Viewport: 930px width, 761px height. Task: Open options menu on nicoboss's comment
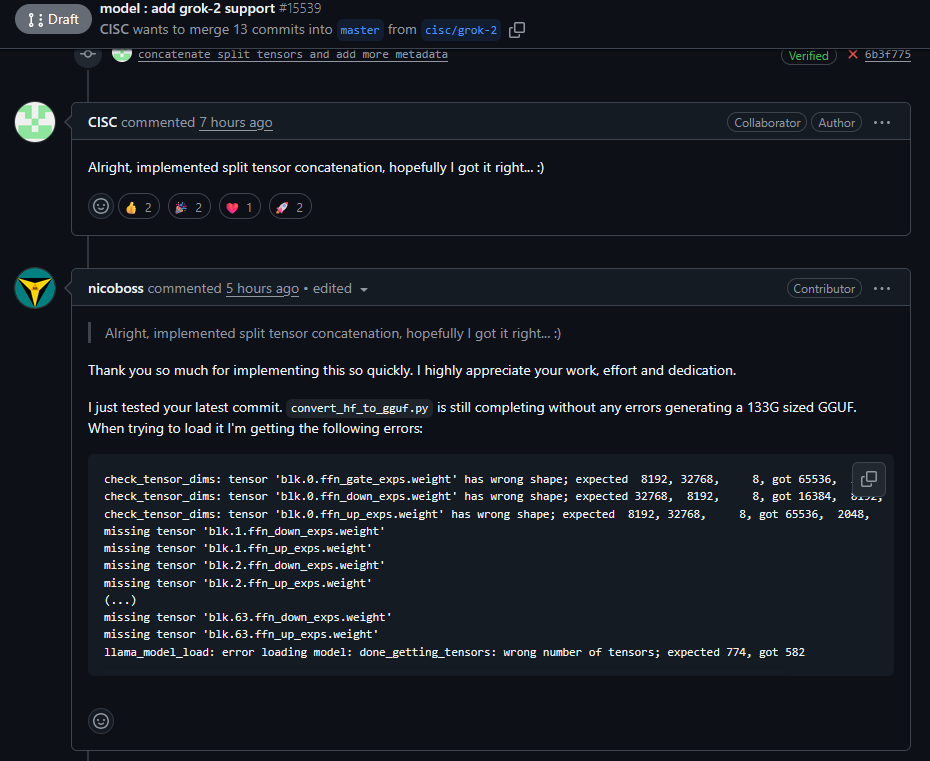pos(881,288)
